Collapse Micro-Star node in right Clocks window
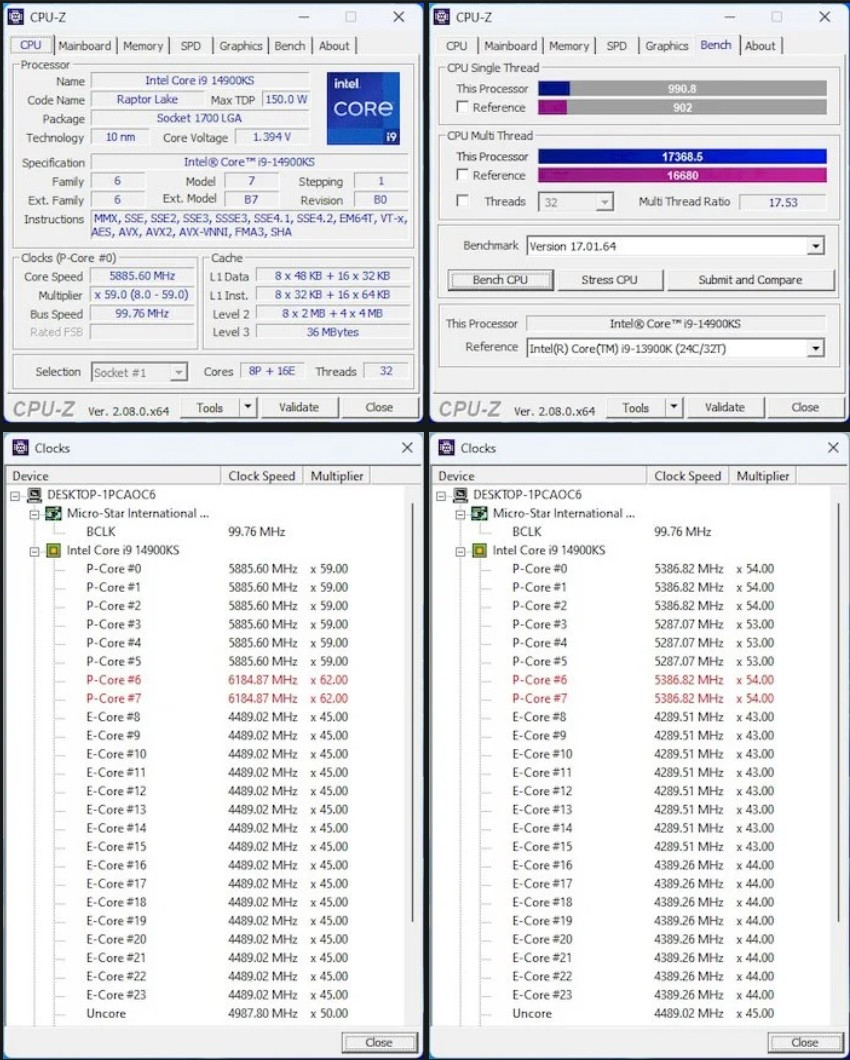Viewport: 850px width, 1060px height. click(x=460, y=514)
